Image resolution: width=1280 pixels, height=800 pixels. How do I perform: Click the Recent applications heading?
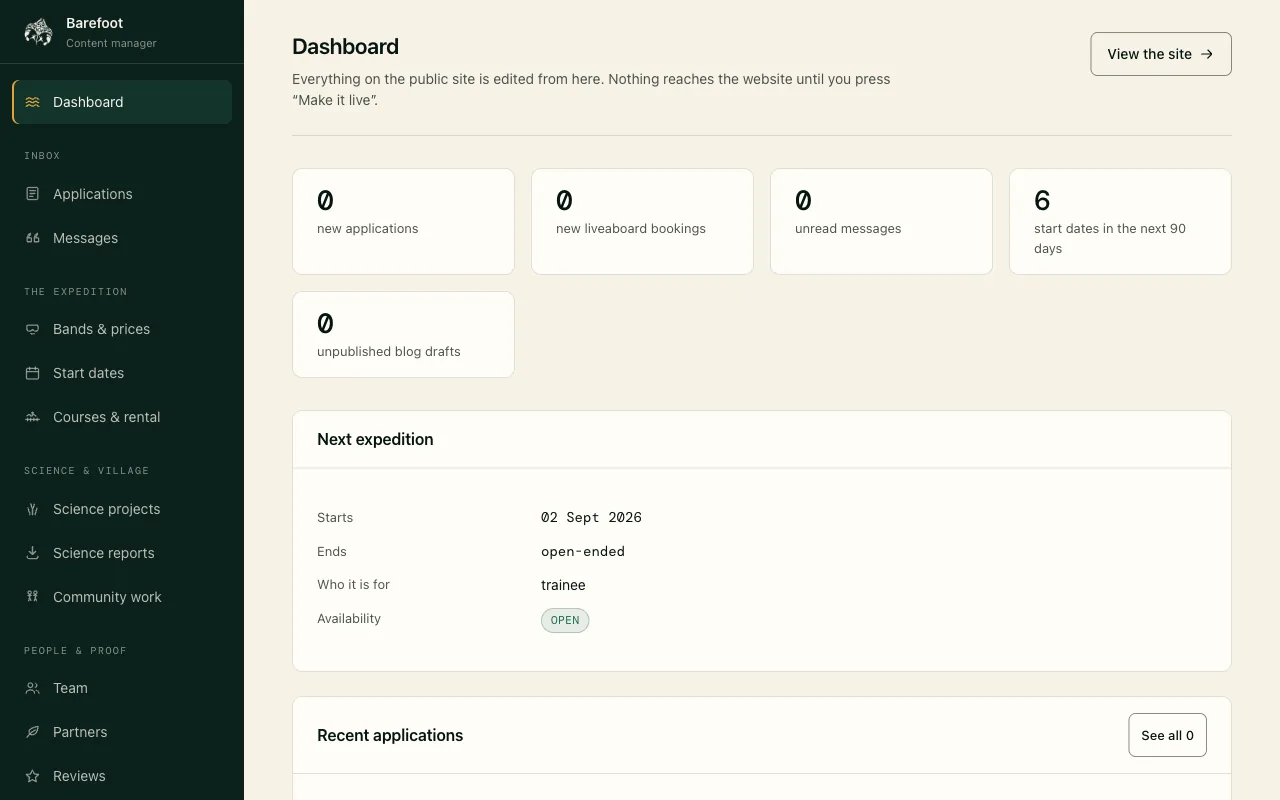390,735
